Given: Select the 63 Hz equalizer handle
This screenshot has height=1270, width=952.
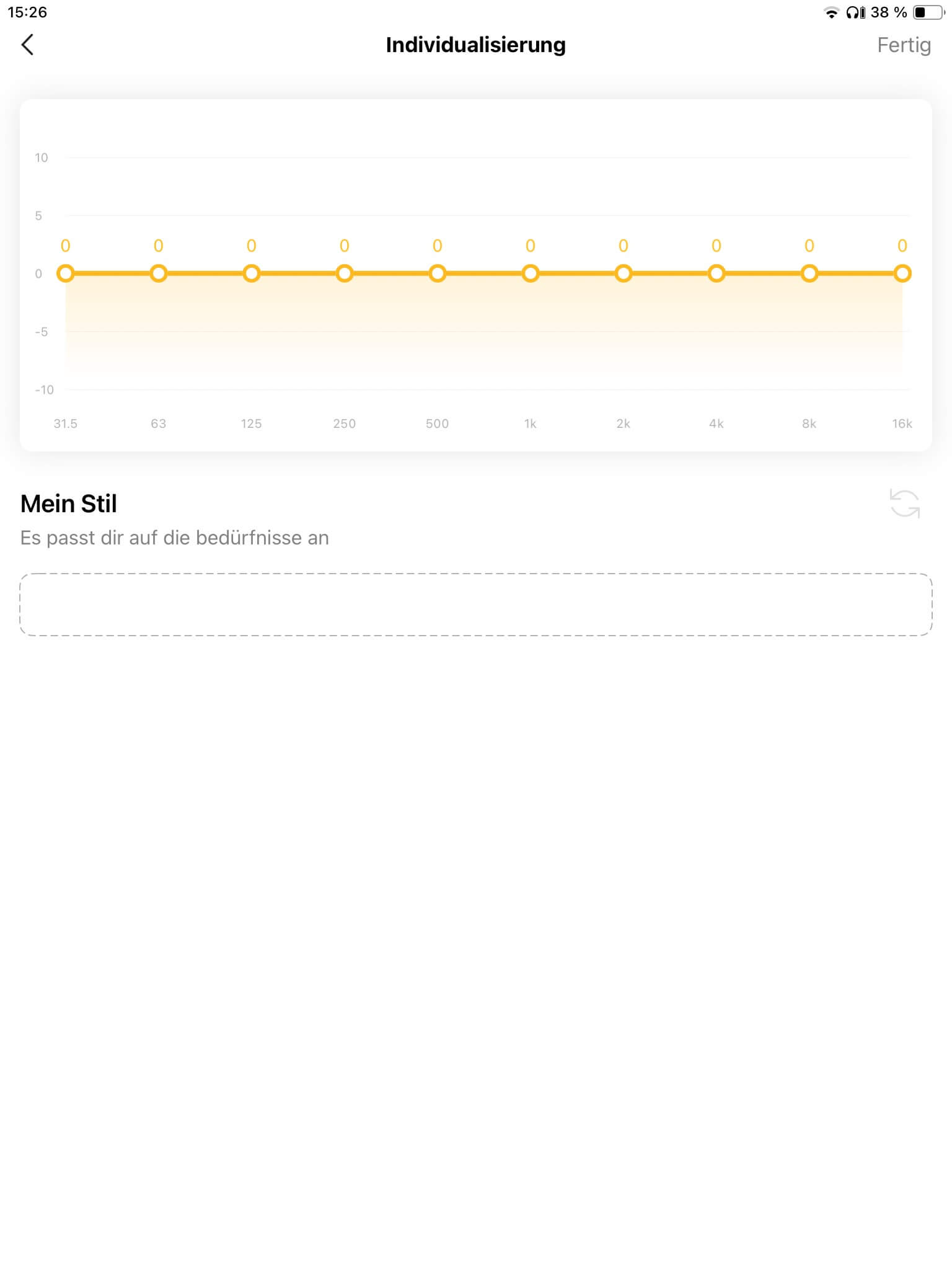Looking at the screenshot, I should (159, 273).
